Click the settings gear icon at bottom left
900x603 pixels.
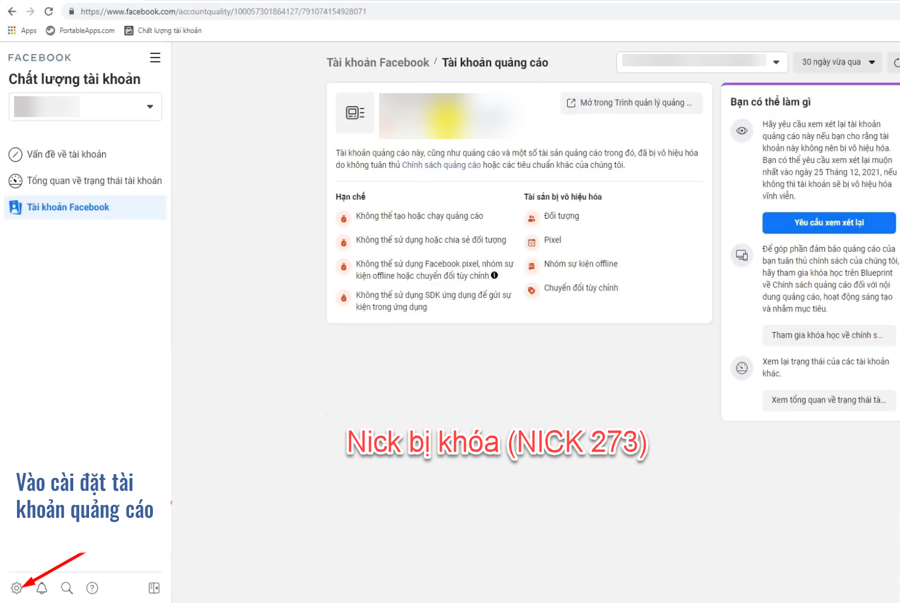(16, 588)
